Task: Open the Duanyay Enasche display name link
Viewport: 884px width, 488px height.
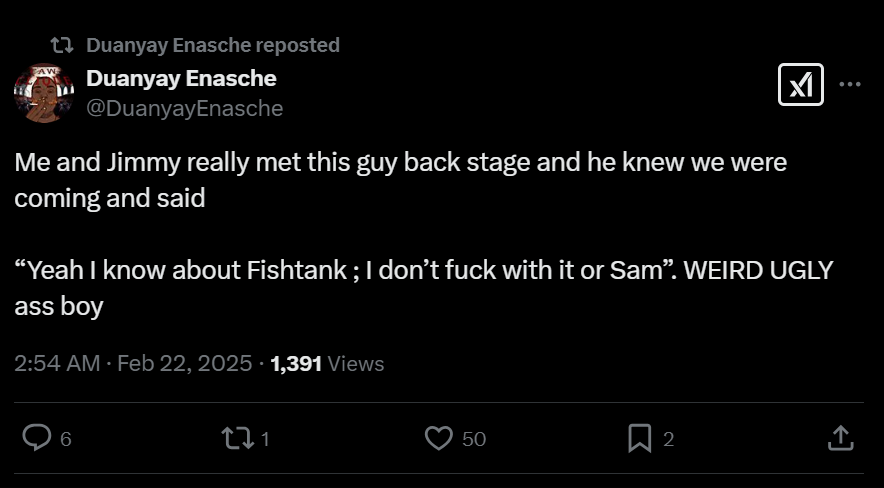Action: [x=181, y=78]
